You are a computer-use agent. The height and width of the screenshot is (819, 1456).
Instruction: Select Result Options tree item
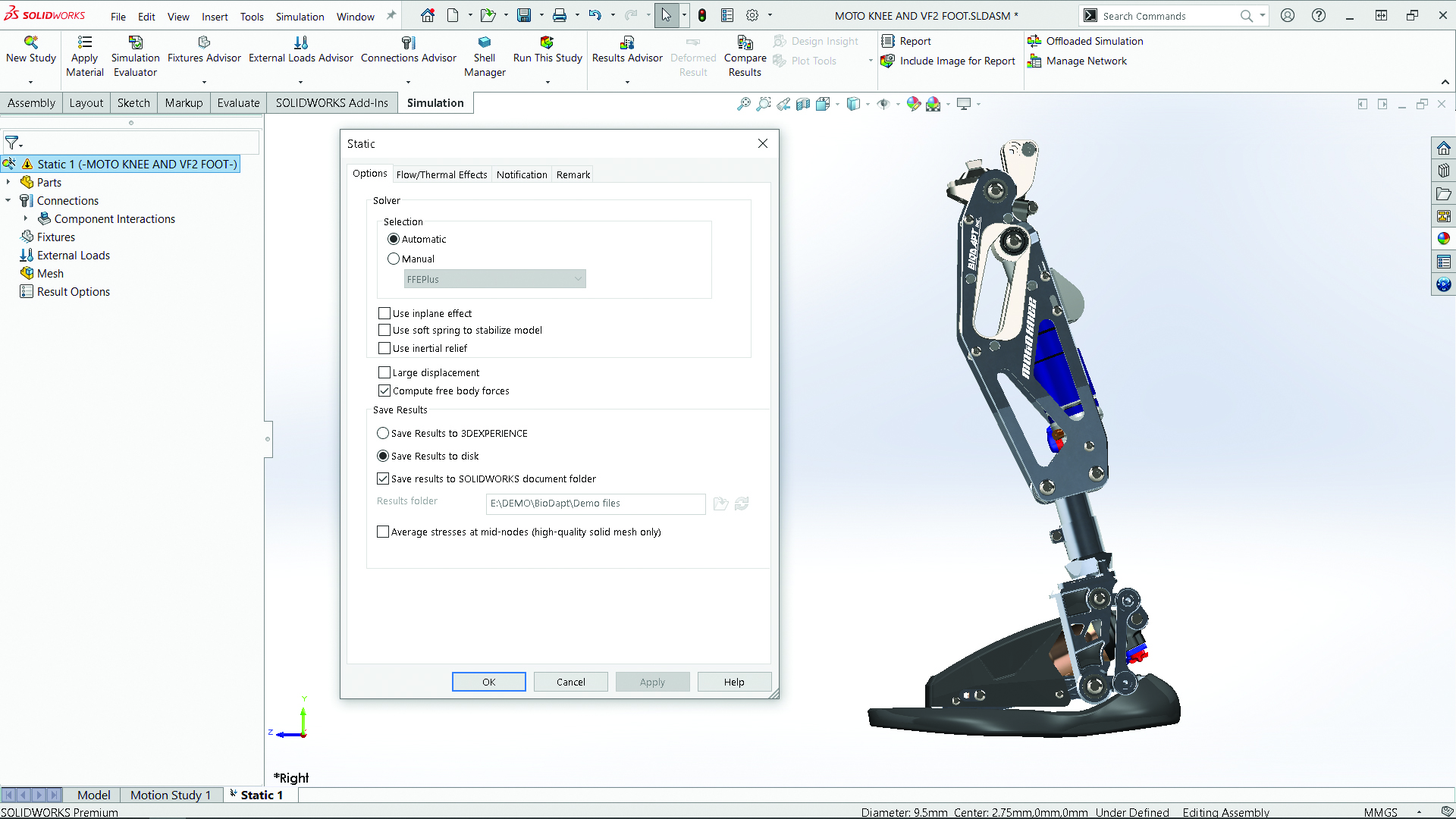click(x=73, y=292)
